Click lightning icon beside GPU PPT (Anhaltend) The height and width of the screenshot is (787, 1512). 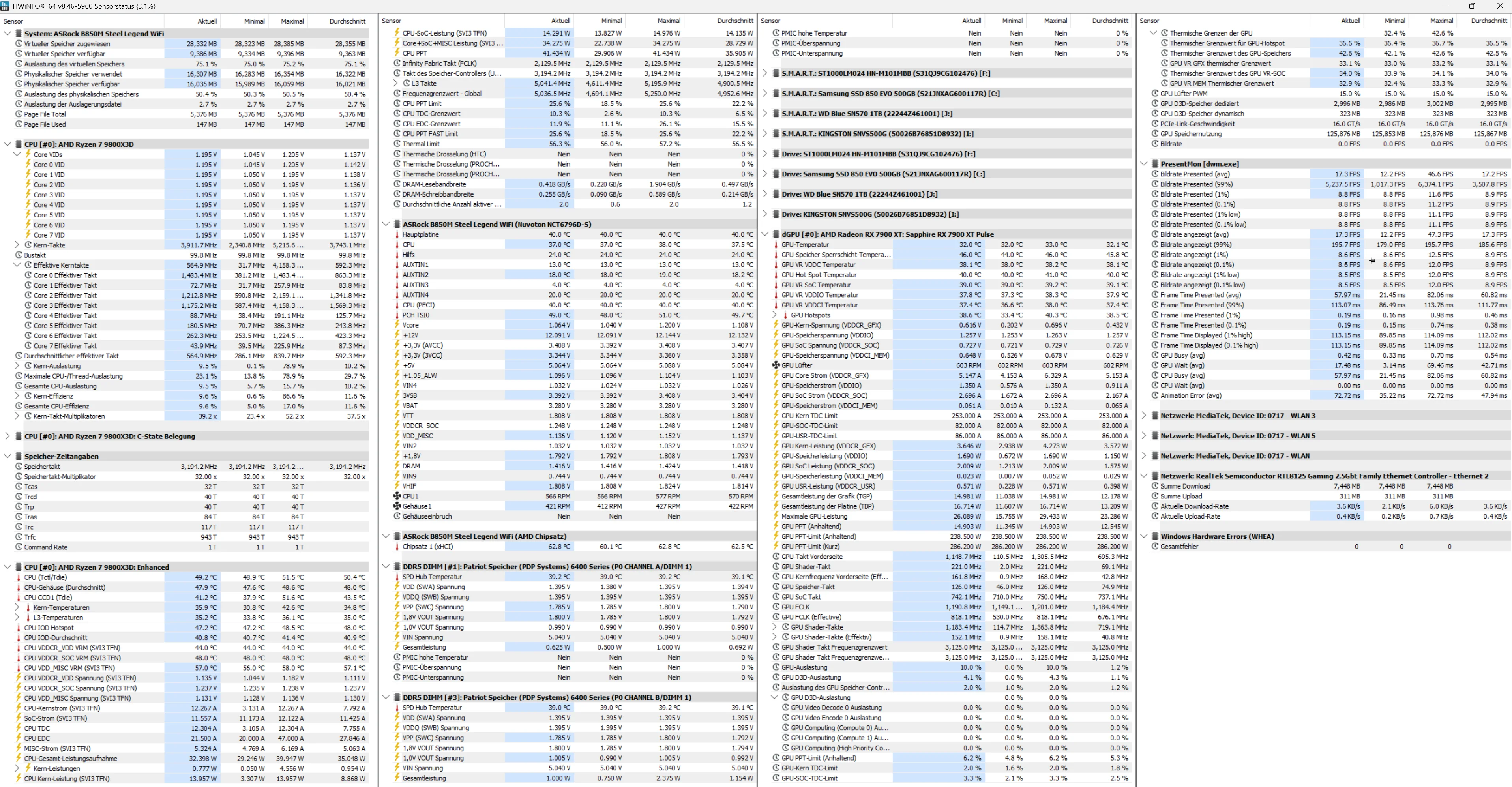pyautogui.click(x=776, y=527)
